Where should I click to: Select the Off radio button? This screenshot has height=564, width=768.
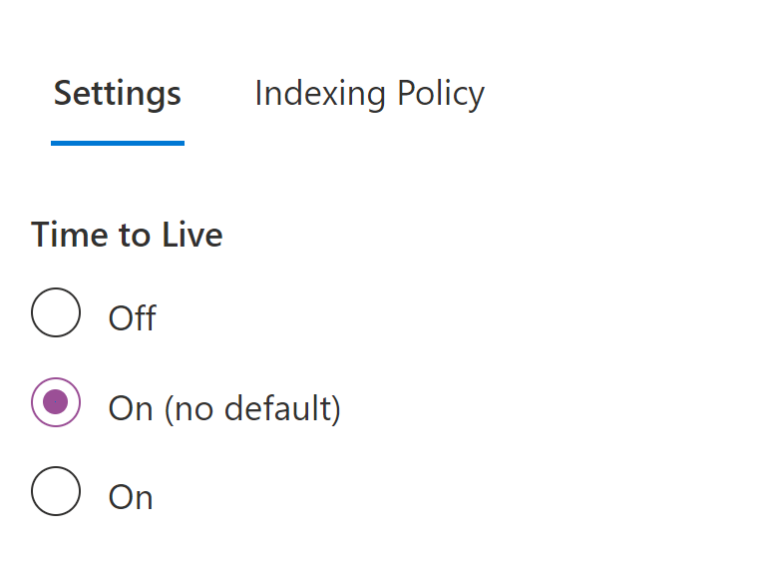coord(56,313)
